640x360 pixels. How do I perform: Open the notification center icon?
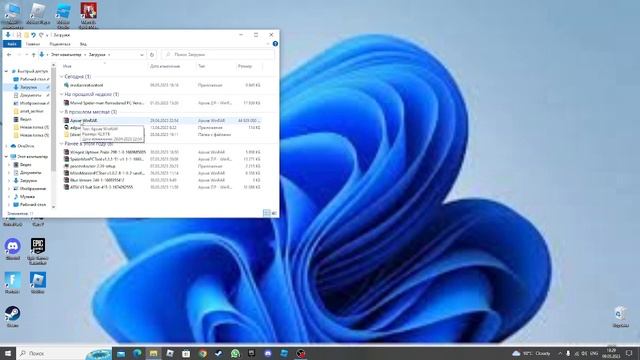629,353
